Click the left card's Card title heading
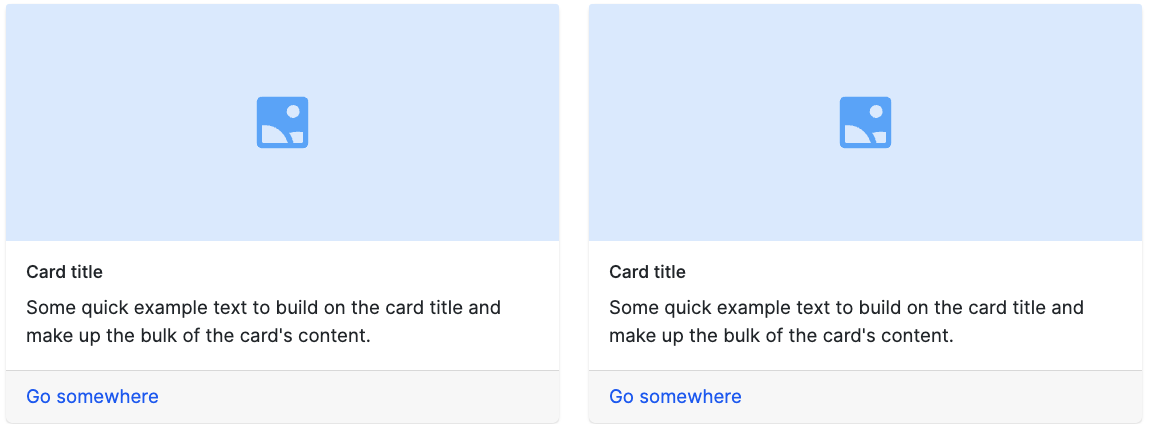The height and width of the screenshot is (431, 1149). (x=64, y=272)
